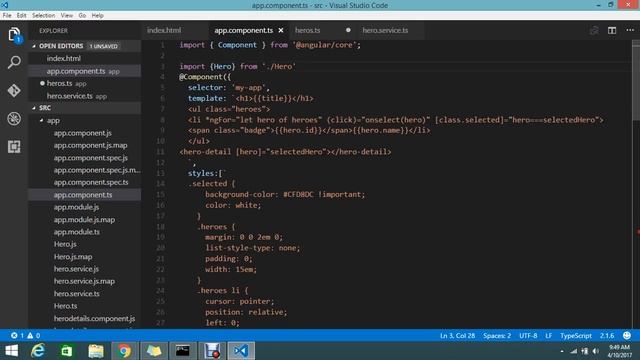Image resolution: width=640 pixels, height=360 pixels.
Task: Open the Search view icon
Action: pyautogui.click(x=14, y=62)
